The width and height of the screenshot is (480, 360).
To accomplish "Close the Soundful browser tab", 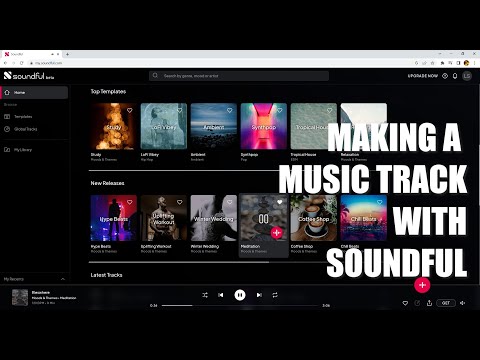I will click(x=58, y=54).
